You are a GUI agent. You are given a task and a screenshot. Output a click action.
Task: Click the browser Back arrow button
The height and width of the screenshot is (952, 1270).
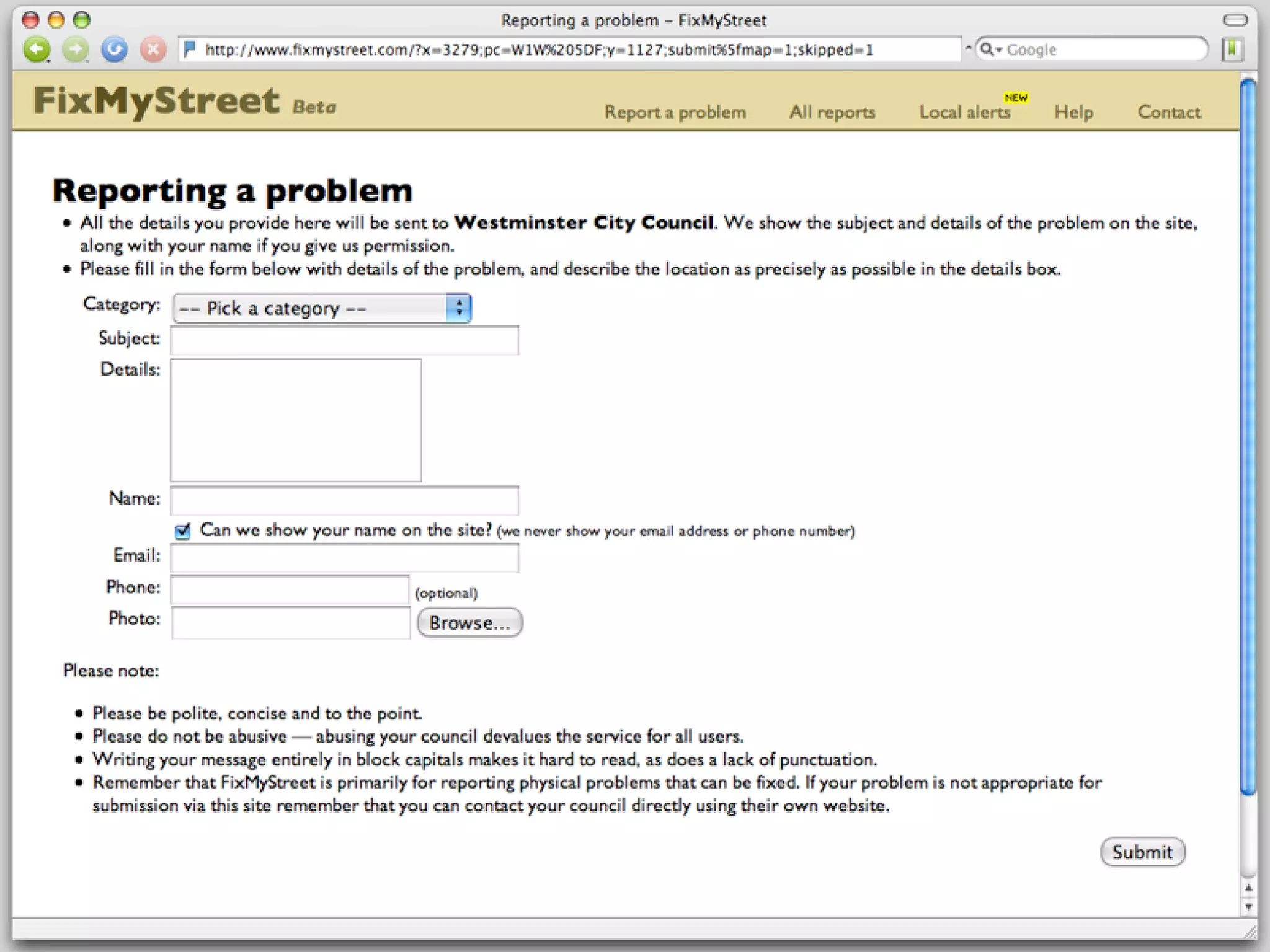click(37, 49)
